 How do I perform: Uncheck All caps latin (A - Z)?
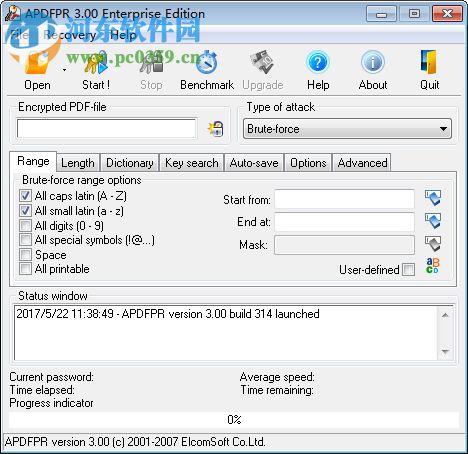25,196
